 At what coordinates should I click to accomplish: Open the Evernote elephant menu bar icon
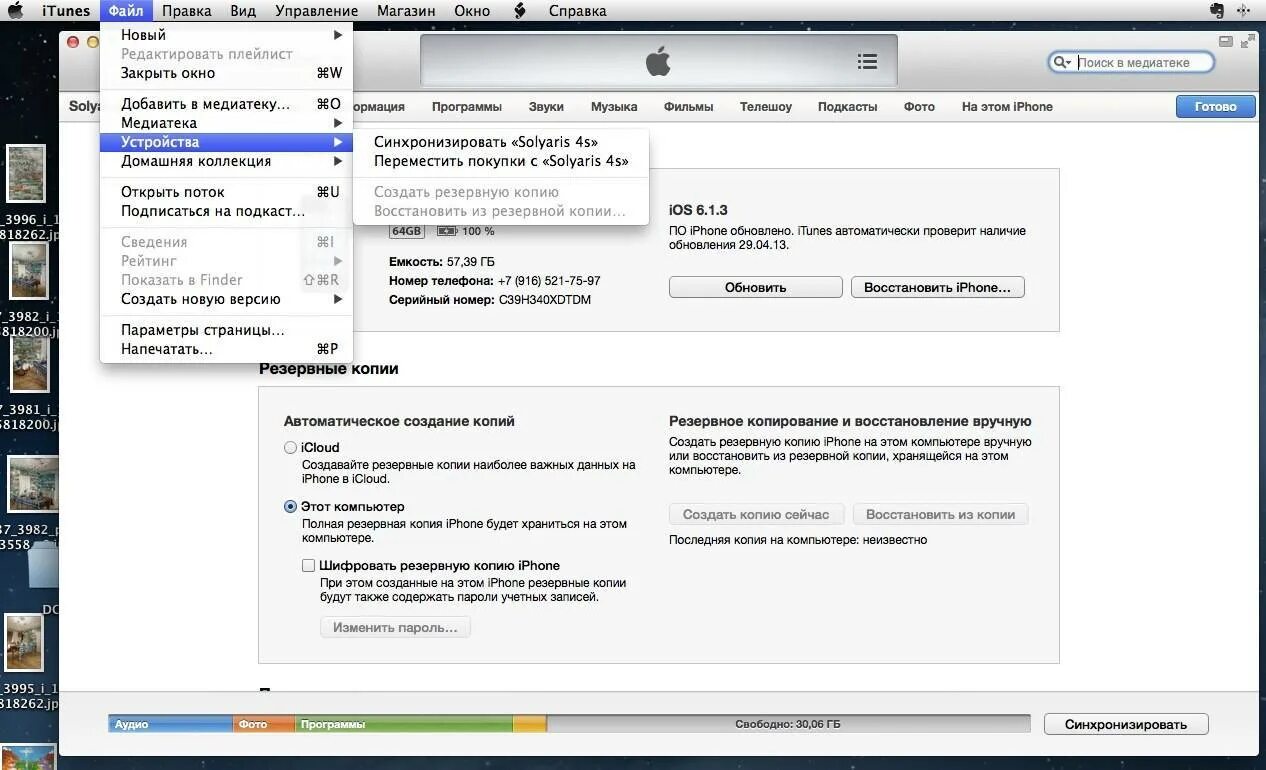click(1217, 11)
